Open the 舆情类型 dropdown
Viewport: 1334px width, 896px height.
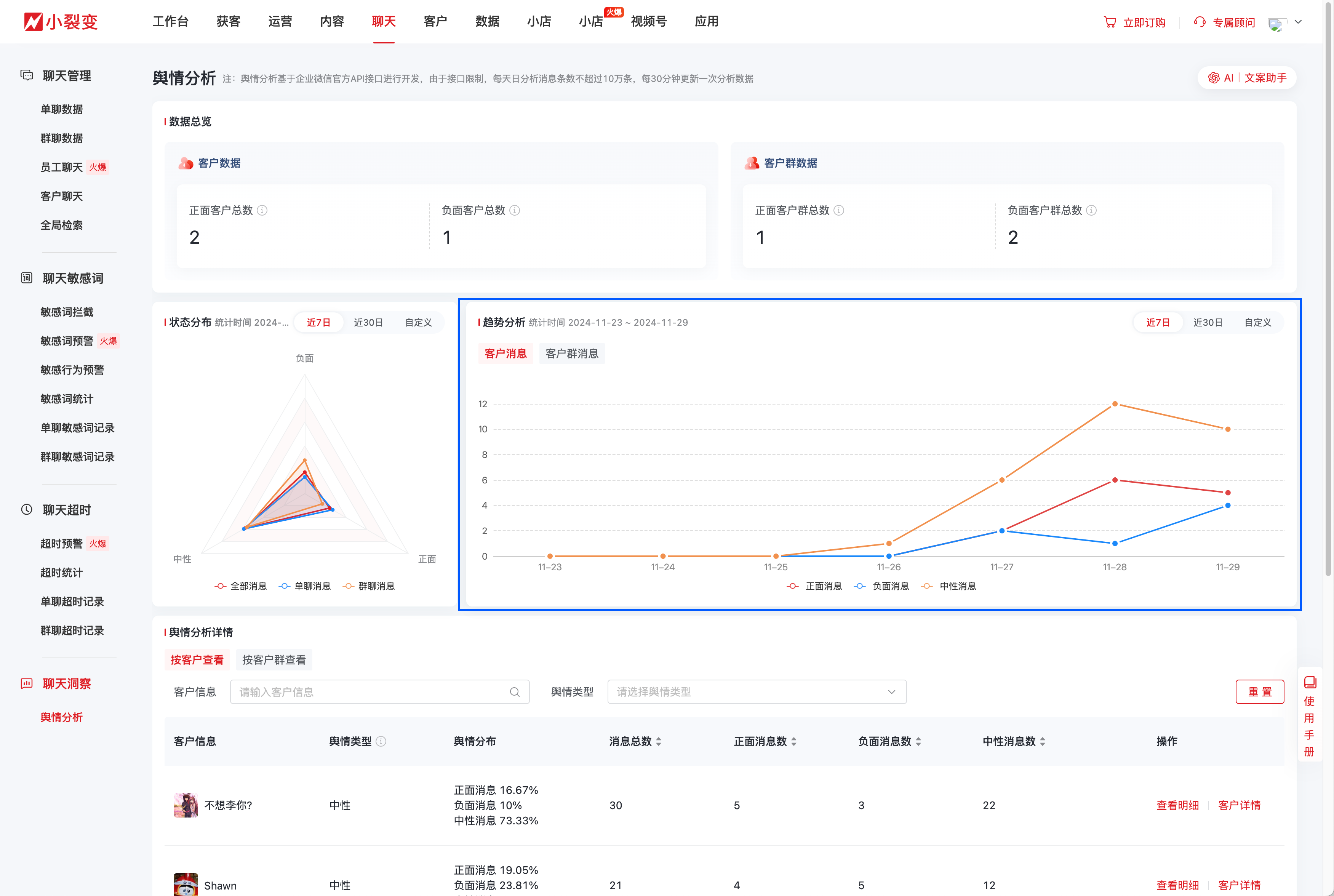pos(757,692)
